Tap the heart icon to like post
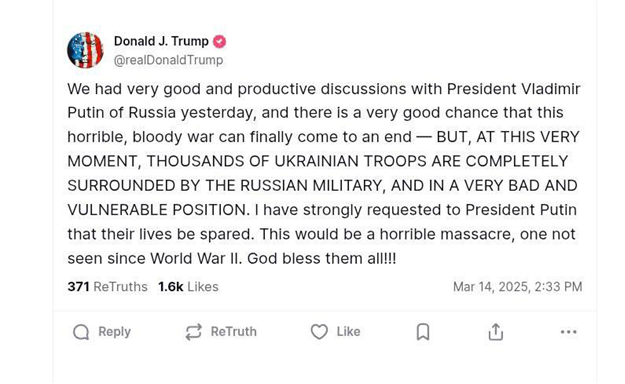 pyautogui.click(x=319, y=332)
